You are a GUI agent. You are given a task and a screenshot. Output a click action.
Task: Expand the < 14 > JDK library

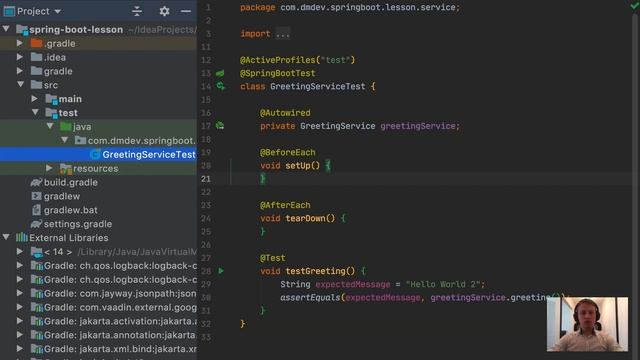20,251
